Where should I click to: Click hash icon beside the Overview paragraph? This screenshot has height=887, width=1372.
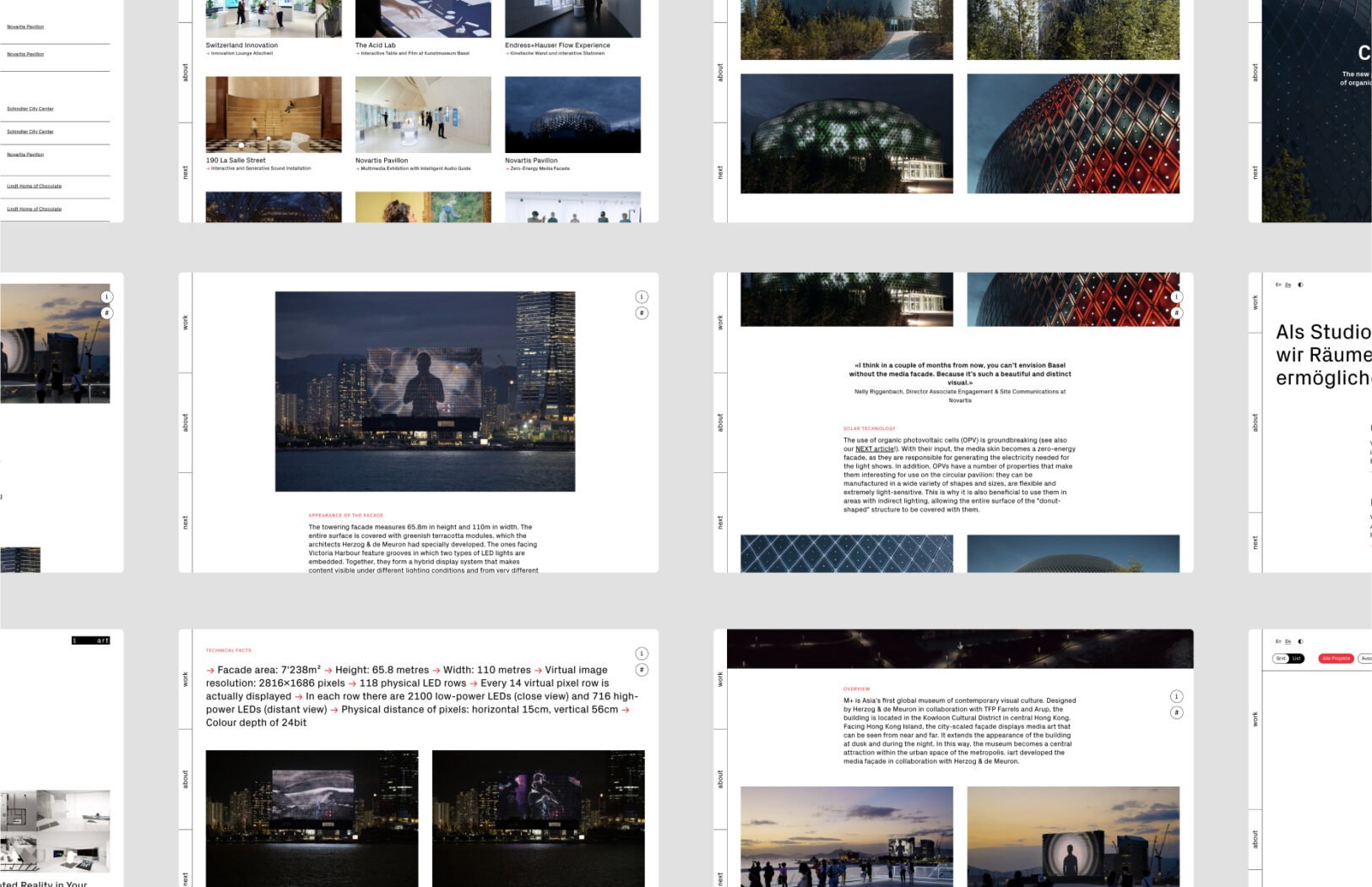1176,712
